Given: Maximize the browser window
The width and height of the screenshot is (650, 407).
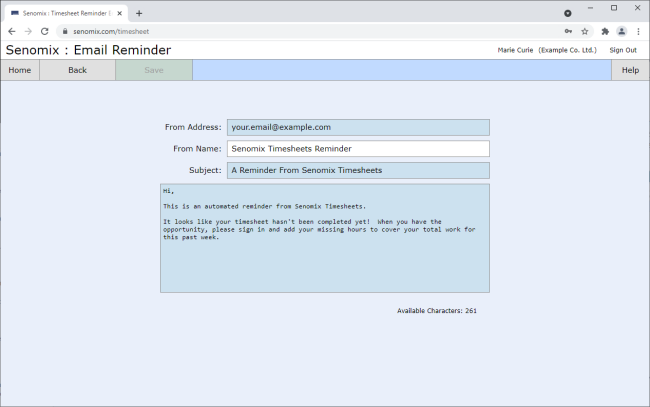Looking at the screenshot, I should tap(614, 8).
